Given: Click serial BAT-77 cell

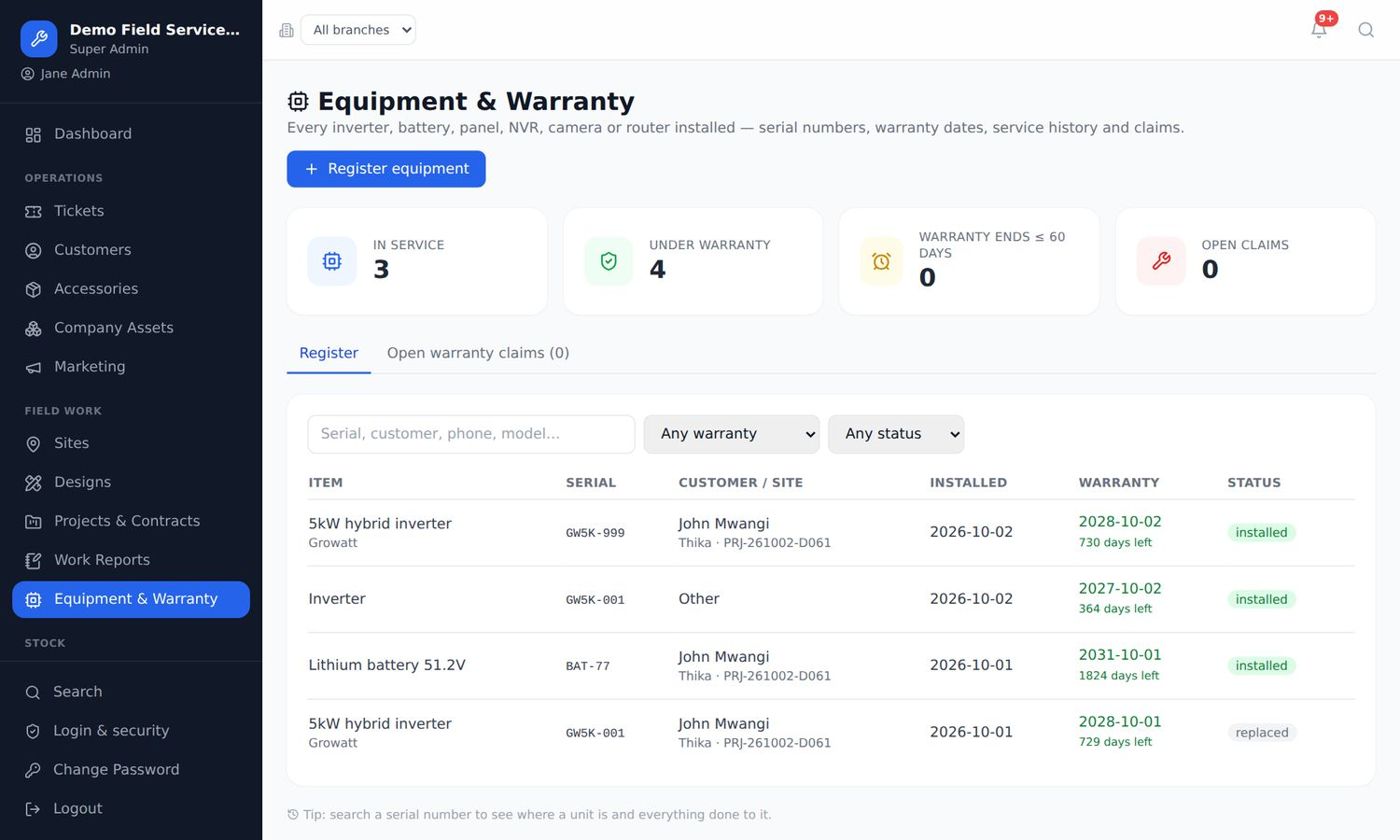Looking at the screenshot, I should click(x=588, y=666).
